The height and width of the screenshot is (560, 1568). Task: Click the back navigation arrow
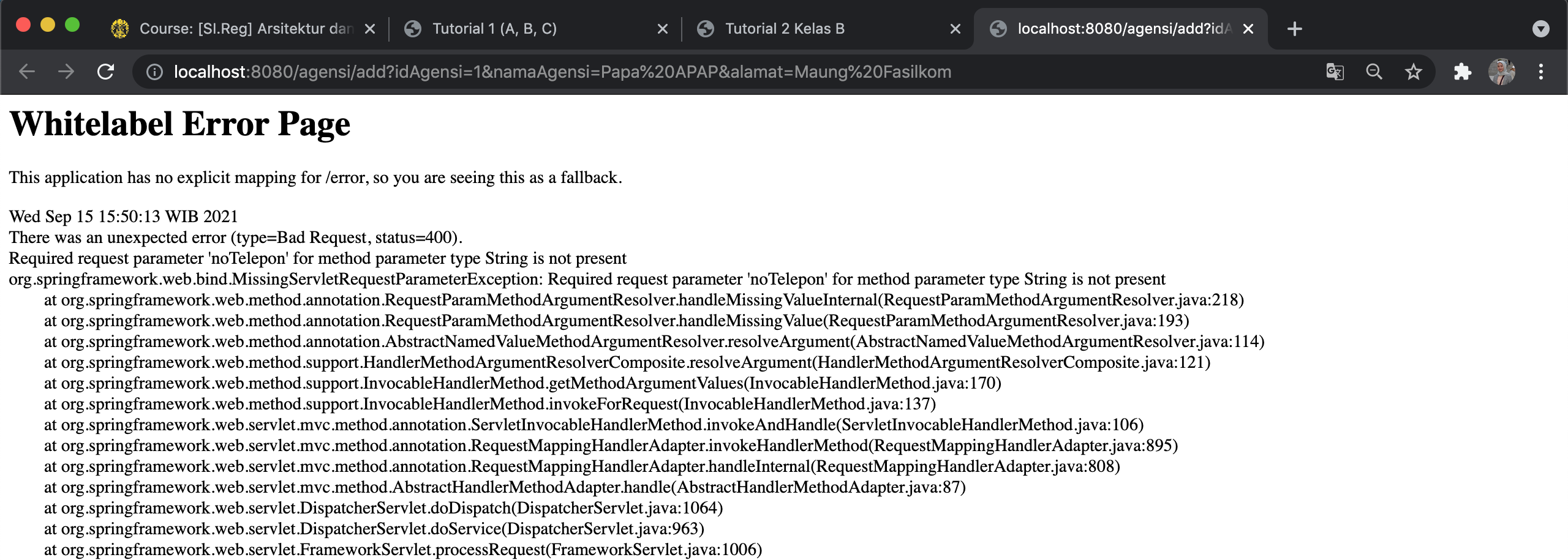26,72
